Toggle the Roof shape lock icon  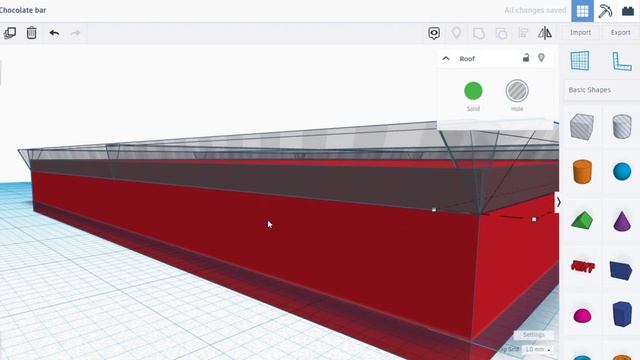coord(526,58)
